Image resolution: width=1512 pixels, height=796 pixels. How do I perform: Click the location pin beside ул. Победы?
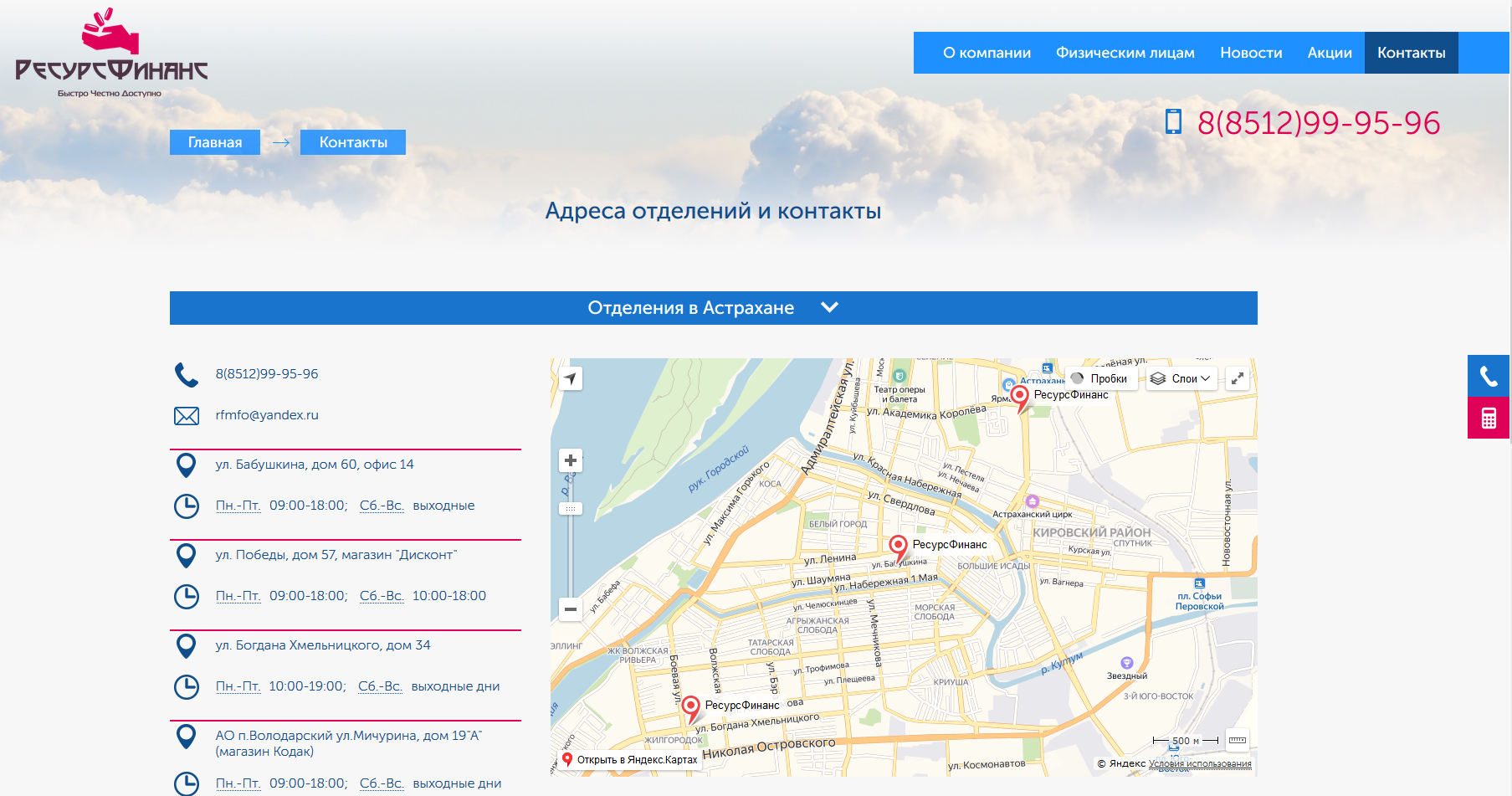[x=187, y=556]
